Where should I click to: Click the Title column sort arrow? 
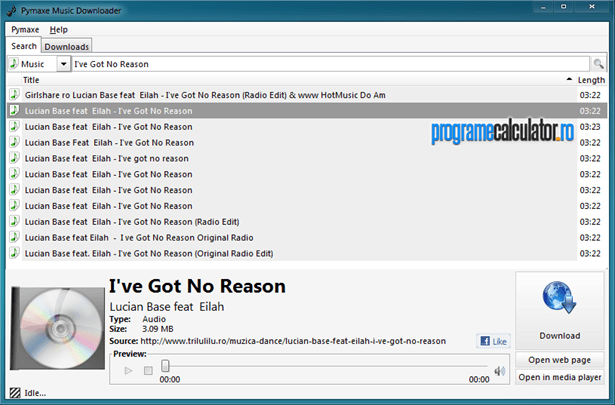pos(569,79)
